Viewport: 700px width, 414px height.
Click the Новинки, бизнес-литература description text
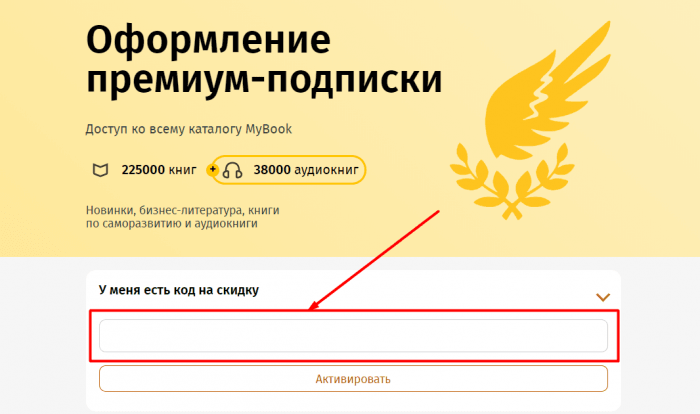(x=182, y=210)
